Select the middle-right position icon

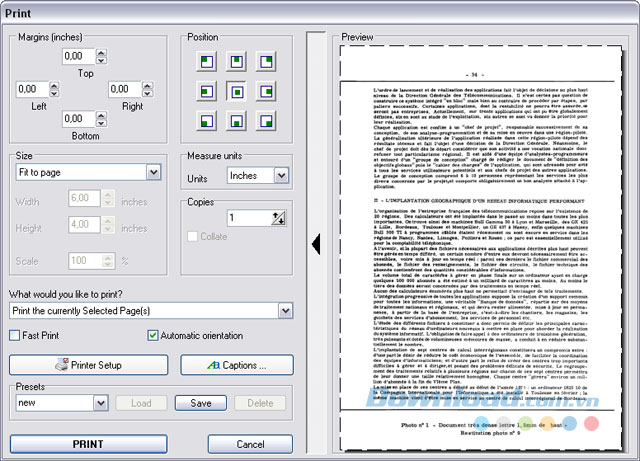[266, 91]
